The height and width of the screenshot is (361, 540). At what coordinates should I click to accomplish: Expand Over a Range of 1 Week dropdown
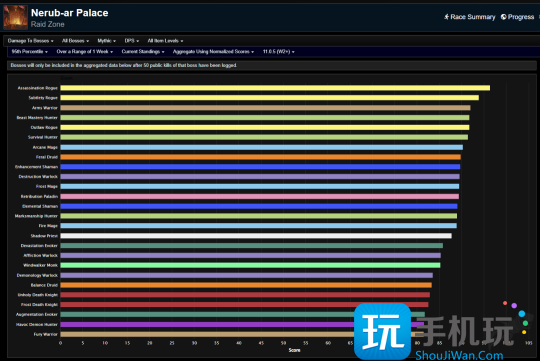[x=85, y=52]
